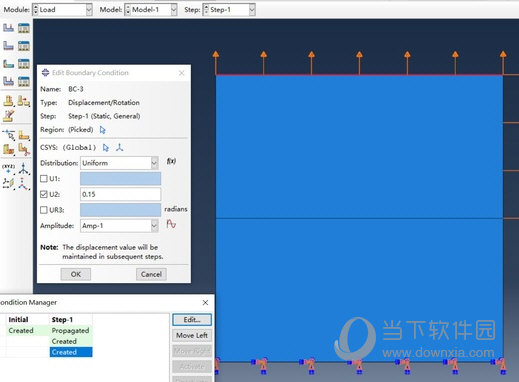Open Boundary Condition Manager toolbox icon
The image size is (519, 382).
coord(24,46)
